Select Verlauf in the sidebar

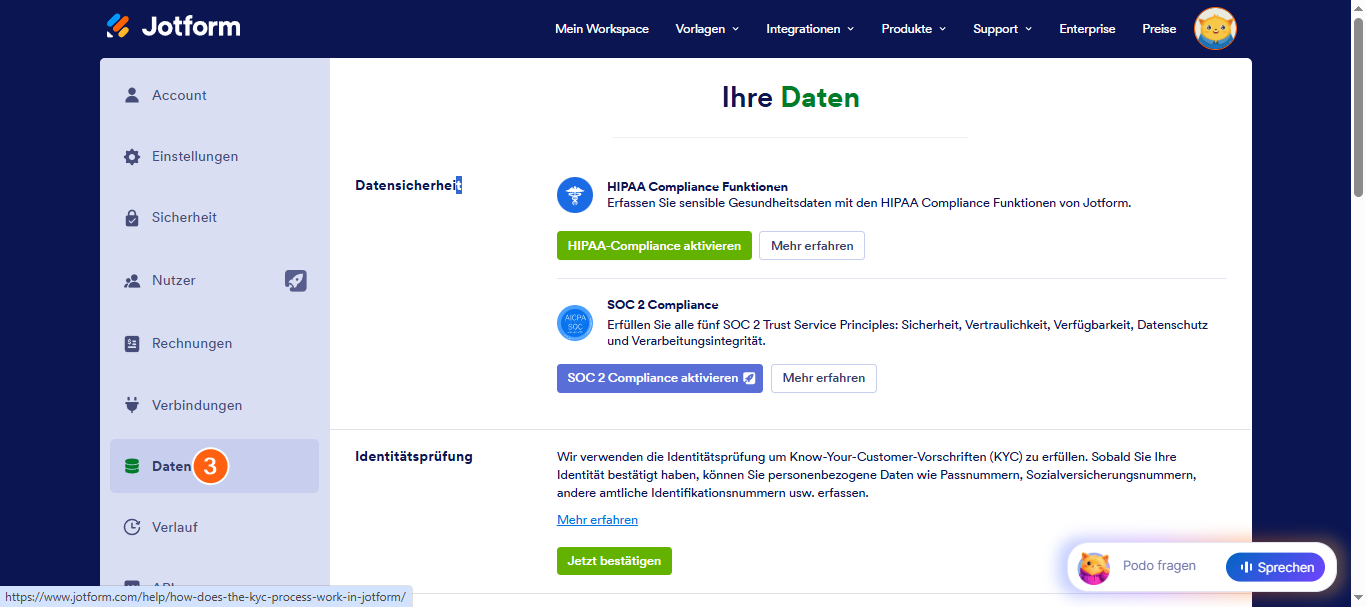[214, 527]
